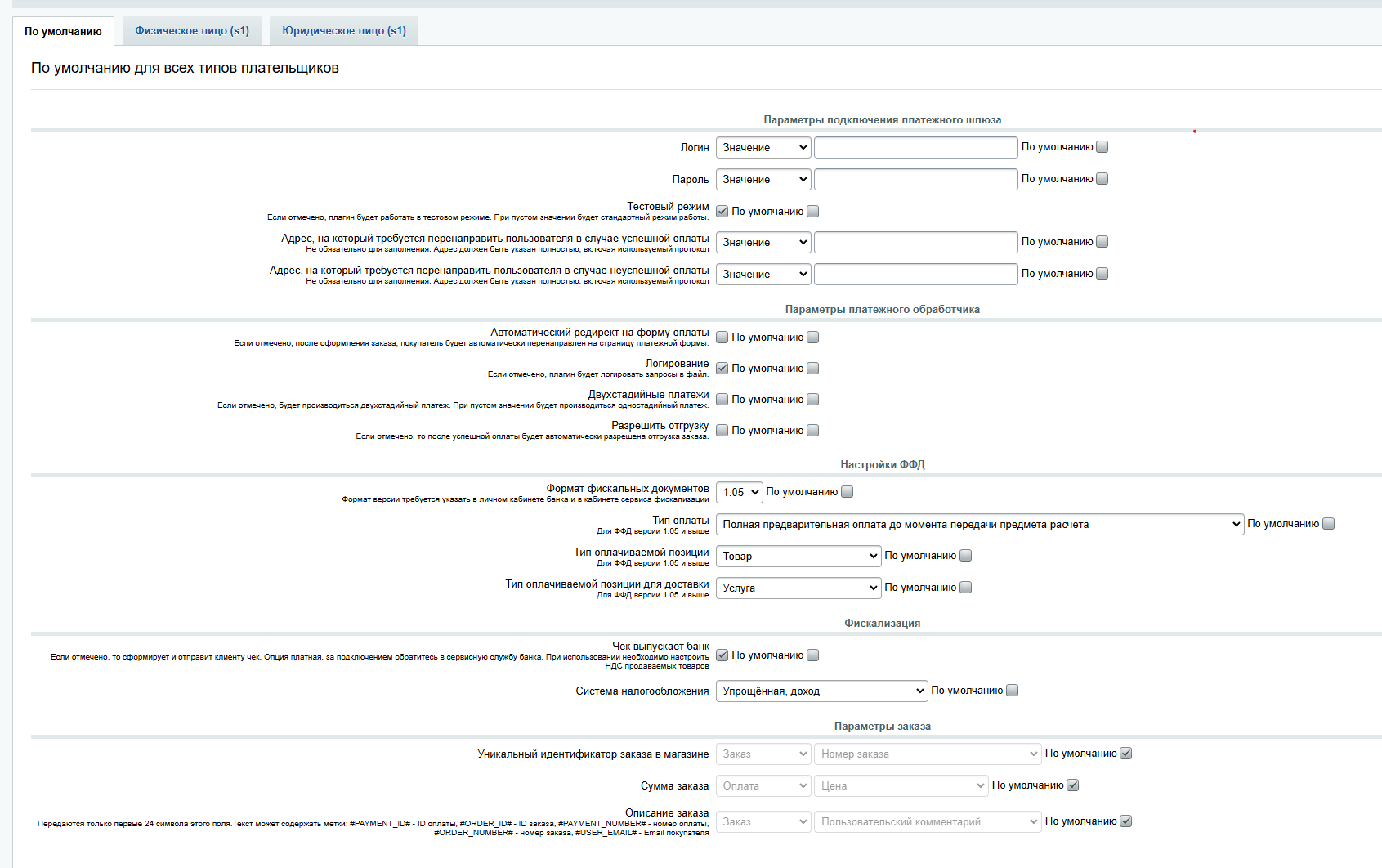Switch to the Физическое лицо (s1) tab
Screen dimensions: 1382x868
point(192,31)
